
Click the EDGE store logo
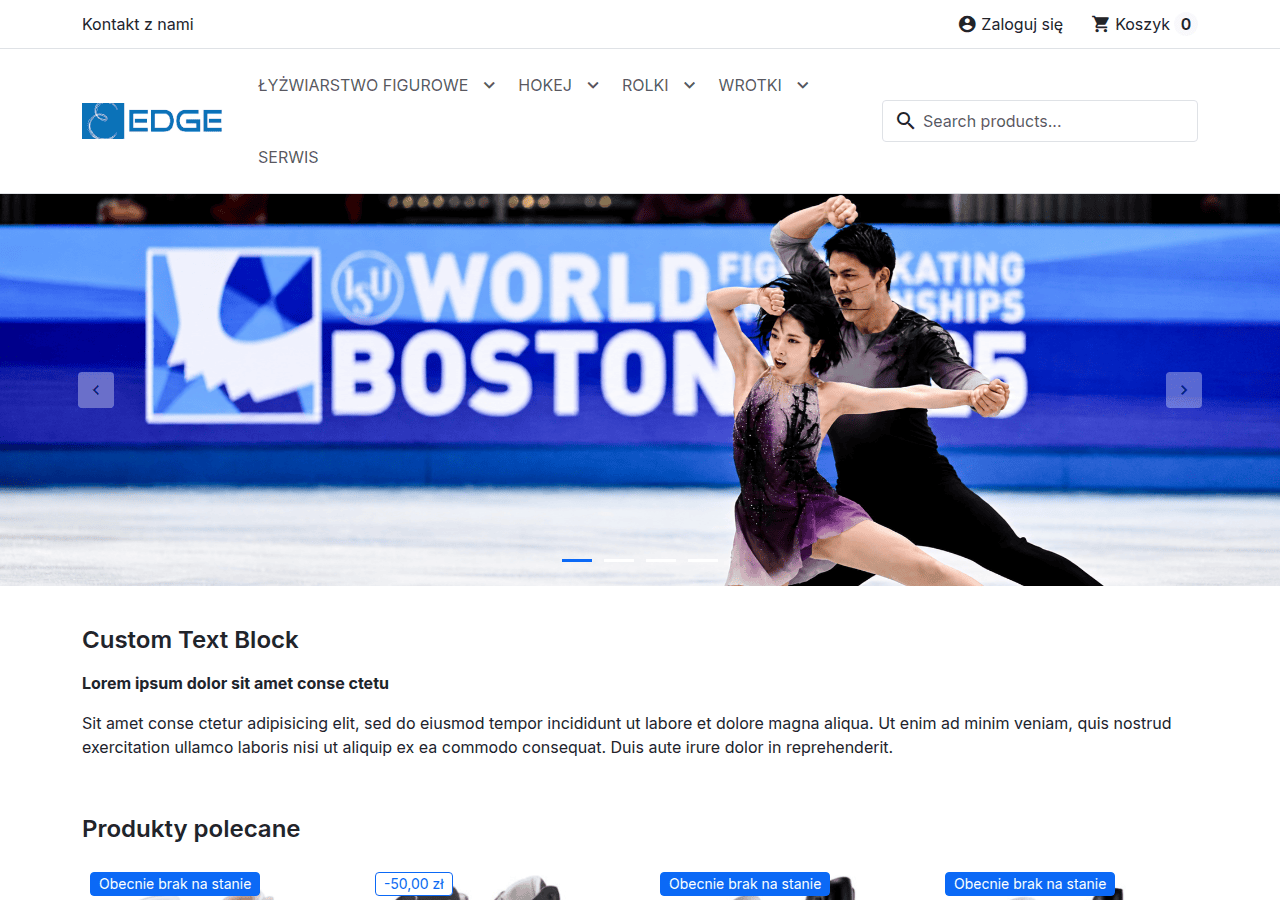152,121
